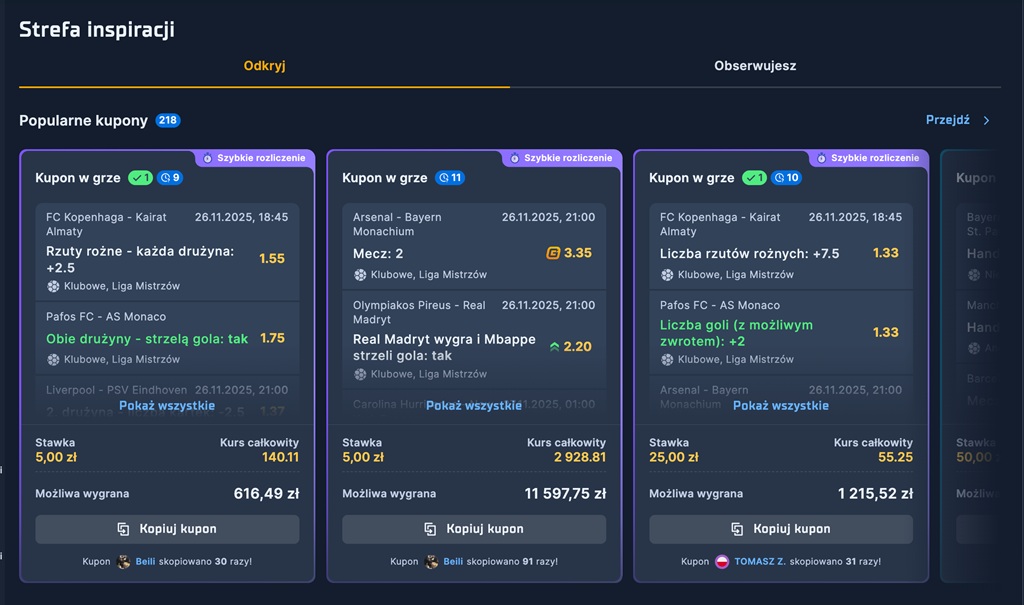Expand first coupon with Pokaż wszystkie
1024x605 pixels.
(x=167, y=405)
